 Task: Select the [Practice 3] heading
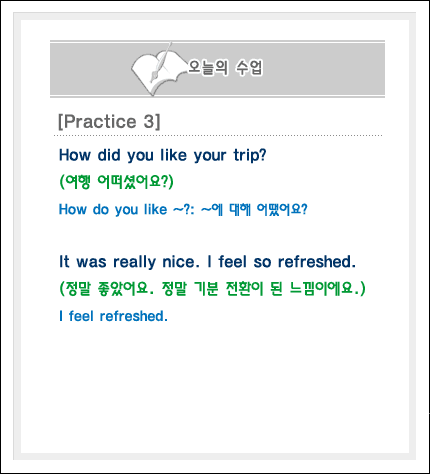pyautogui.click(x=109, y=121)
